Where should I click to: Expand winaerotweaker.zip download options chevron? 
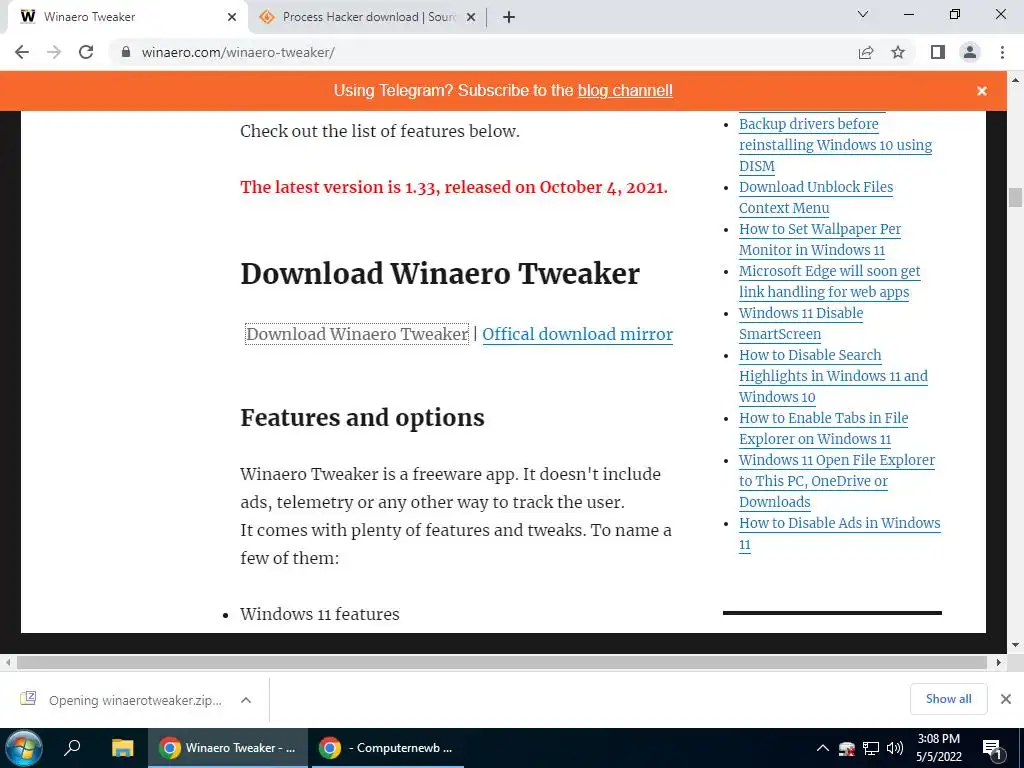tap(246, 700)
